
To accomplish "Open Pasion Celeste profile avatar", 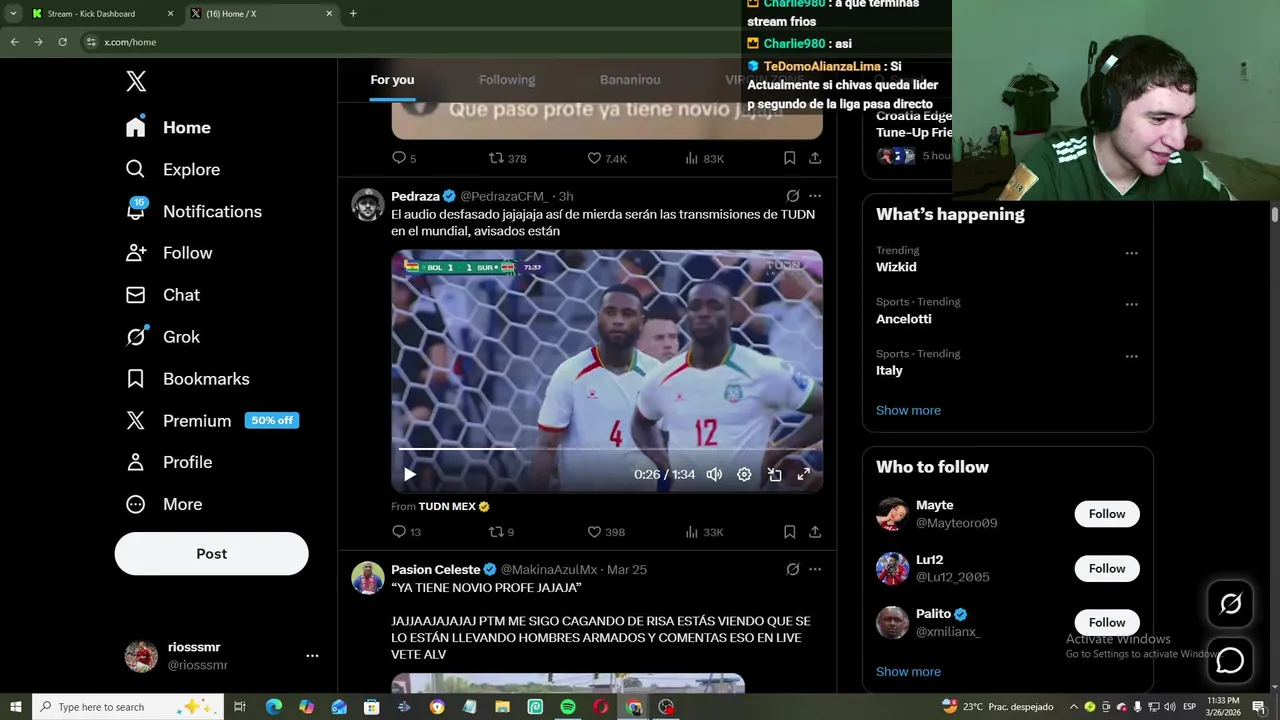I will point(368,578).
